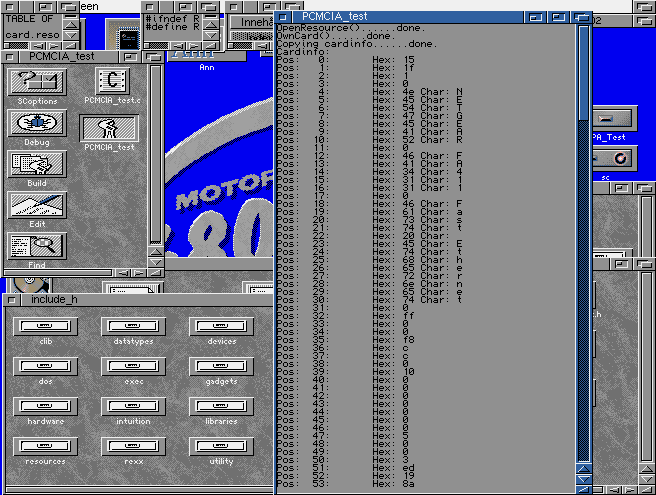Image resolution: width=656 pixels, height=495 pixels.
Task: Launch the Debug tool icon
Action: [x=37, y=123]
